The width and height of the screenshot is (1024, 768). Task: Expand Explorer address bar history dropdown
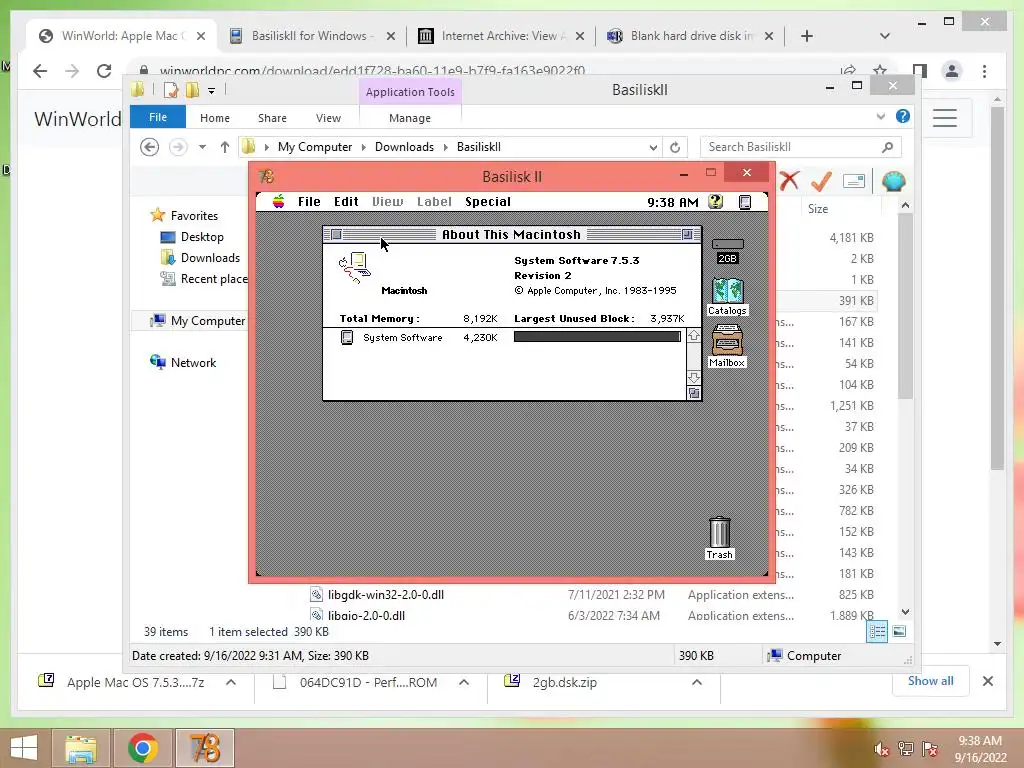pyautogui.click(x=653, y=148)
